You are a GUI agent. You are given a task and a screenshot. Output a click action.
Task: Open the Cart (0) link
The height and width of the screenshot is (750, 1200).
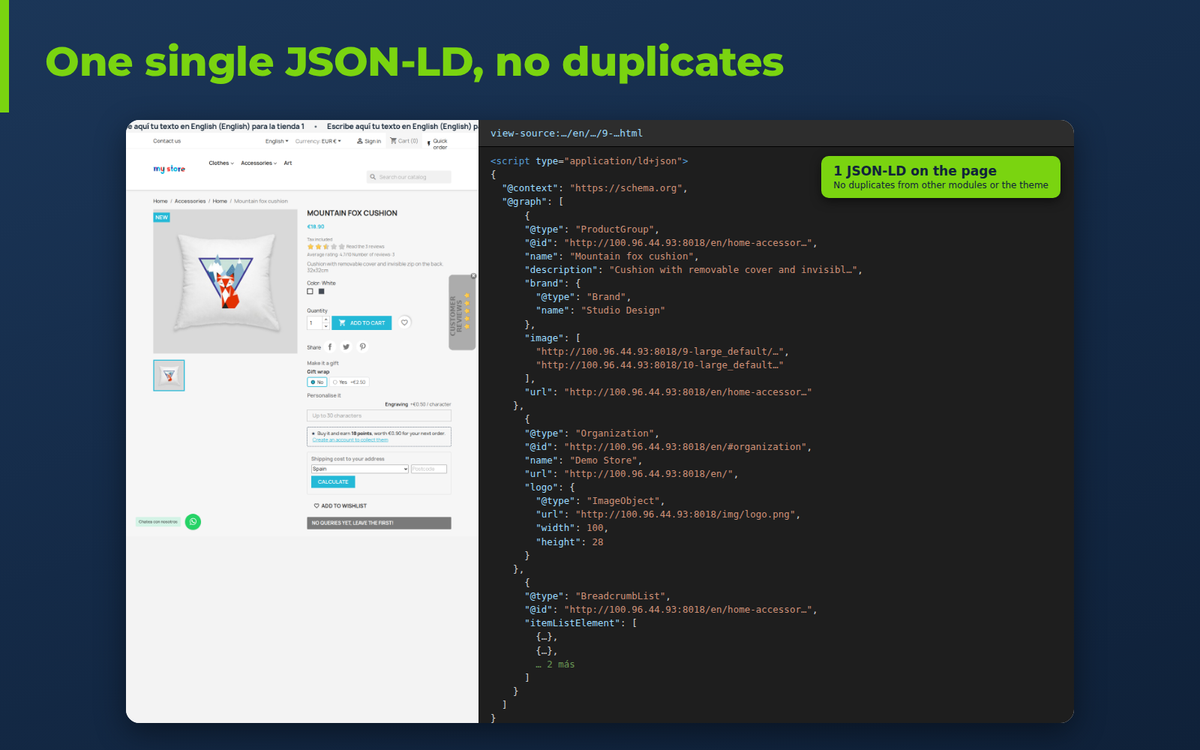pyautogui.click(x=404, y=141)
